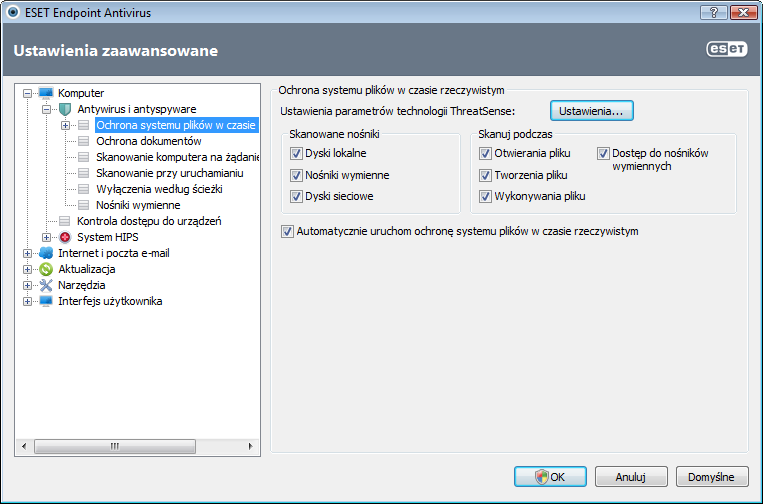Click list icon beside Nośniki wymienne tree item
This screenshot has width=763, height=504.
(x=84, y=205)
